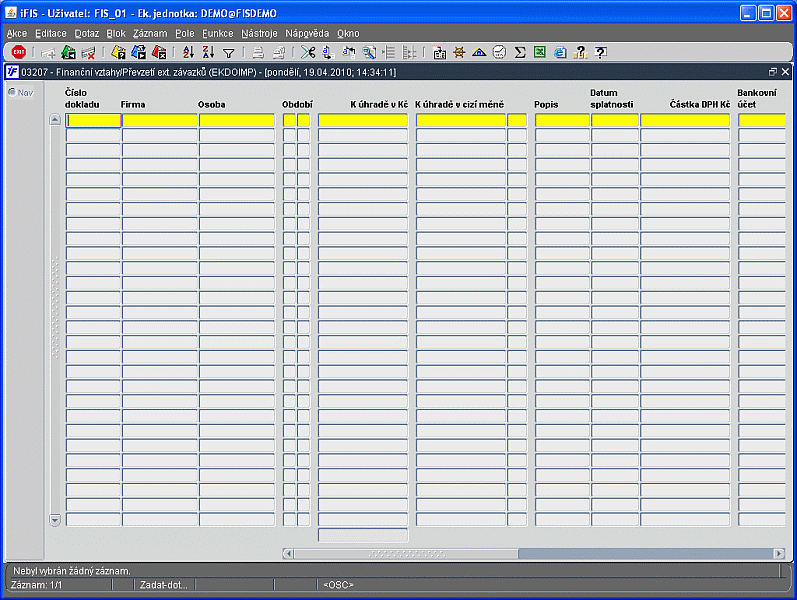Image resolution: width=797 pixels, height=600 pixels.
Task: Click the yellow Částka DPH Kč field
Action: coord(685,120)
